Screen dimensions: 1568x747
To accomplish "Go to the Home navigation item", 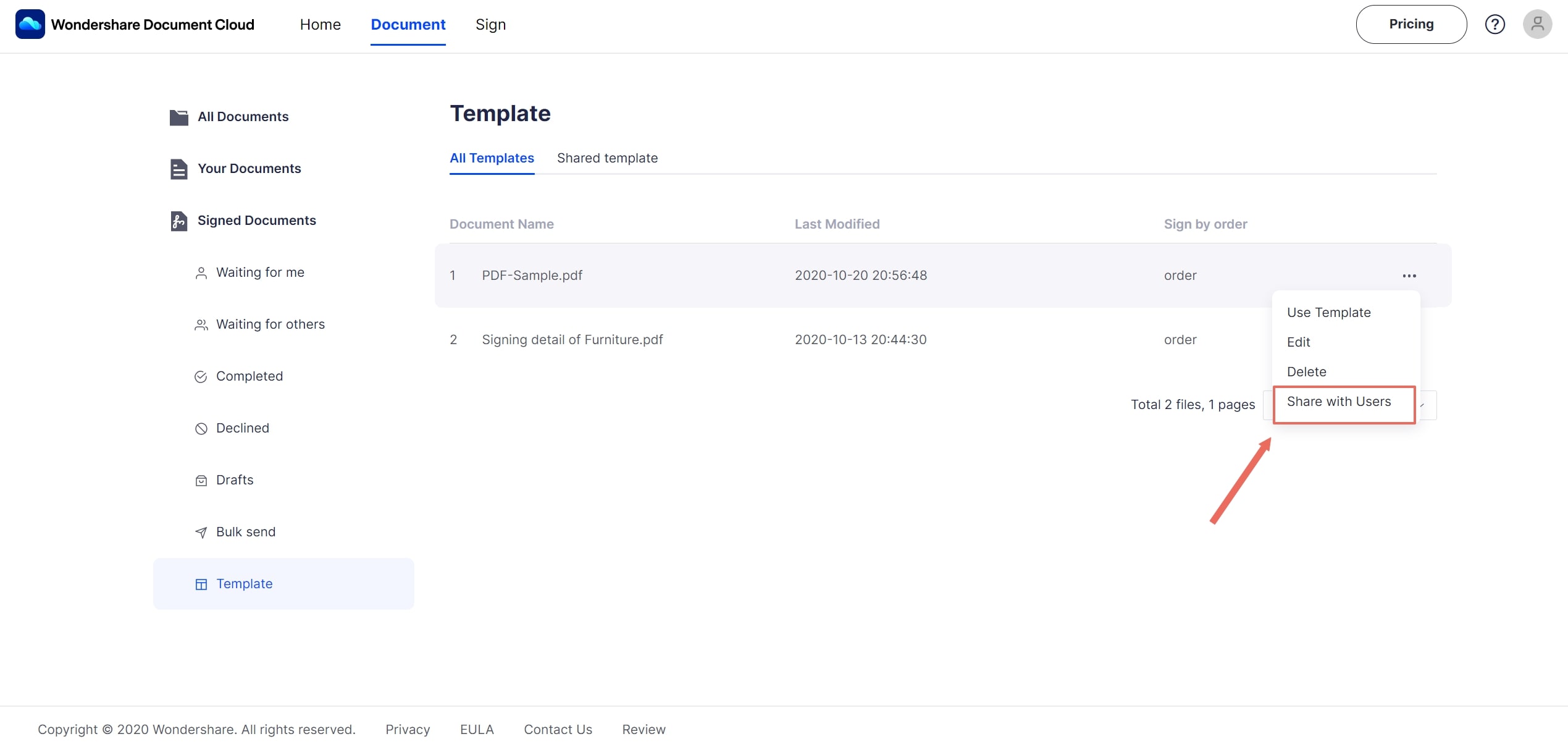I will (321, 24).
